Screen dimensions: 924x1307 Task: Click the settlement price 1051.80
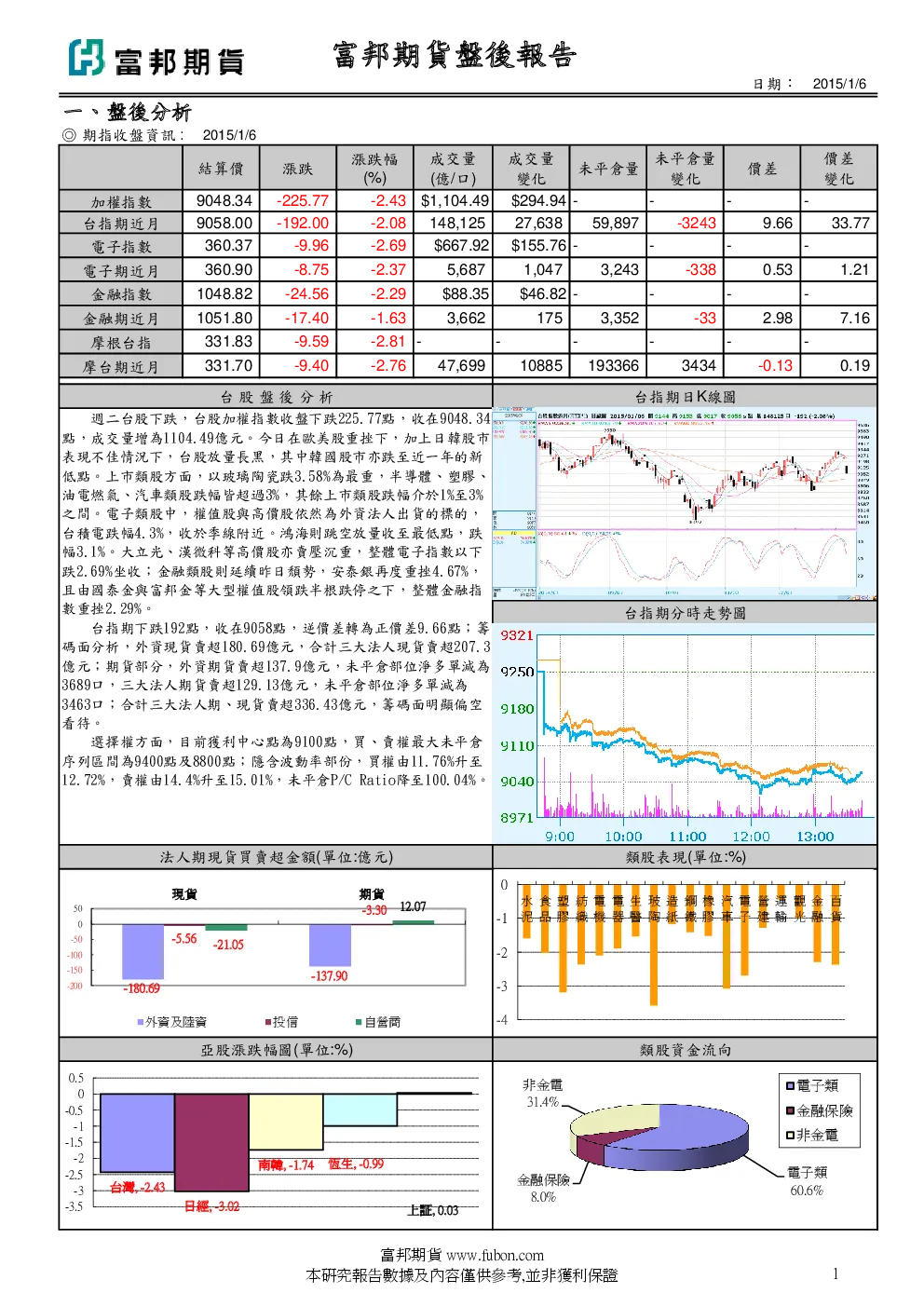(224, 318)
